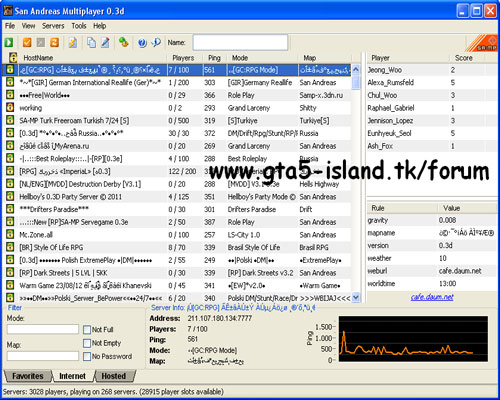Open the Servers menu
Image resolution: width=500 pixels, height=400 pixels.
pyautogui.click(x=53, y=26)
